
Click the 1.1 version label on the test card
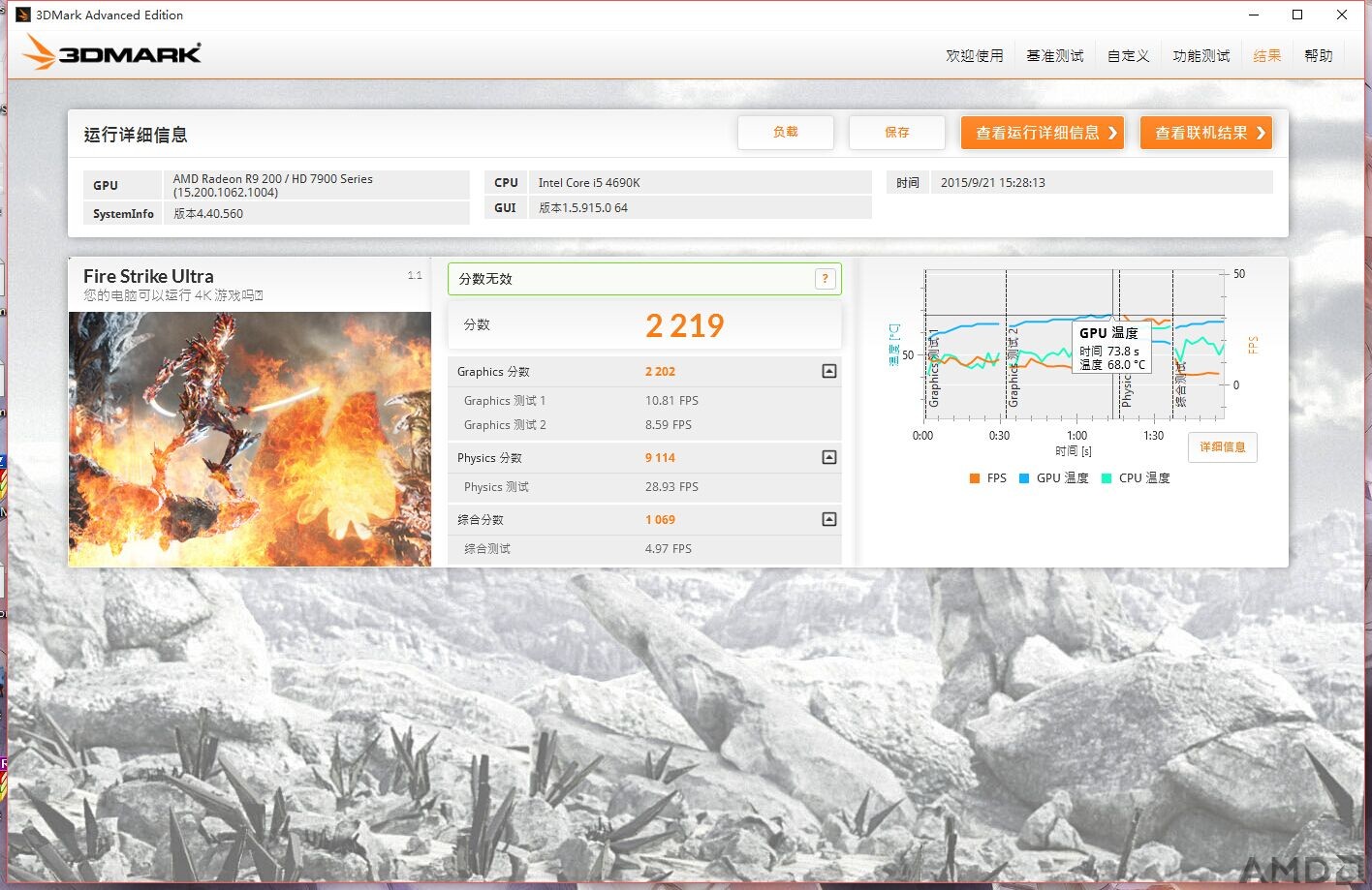[x=415, y=276]
